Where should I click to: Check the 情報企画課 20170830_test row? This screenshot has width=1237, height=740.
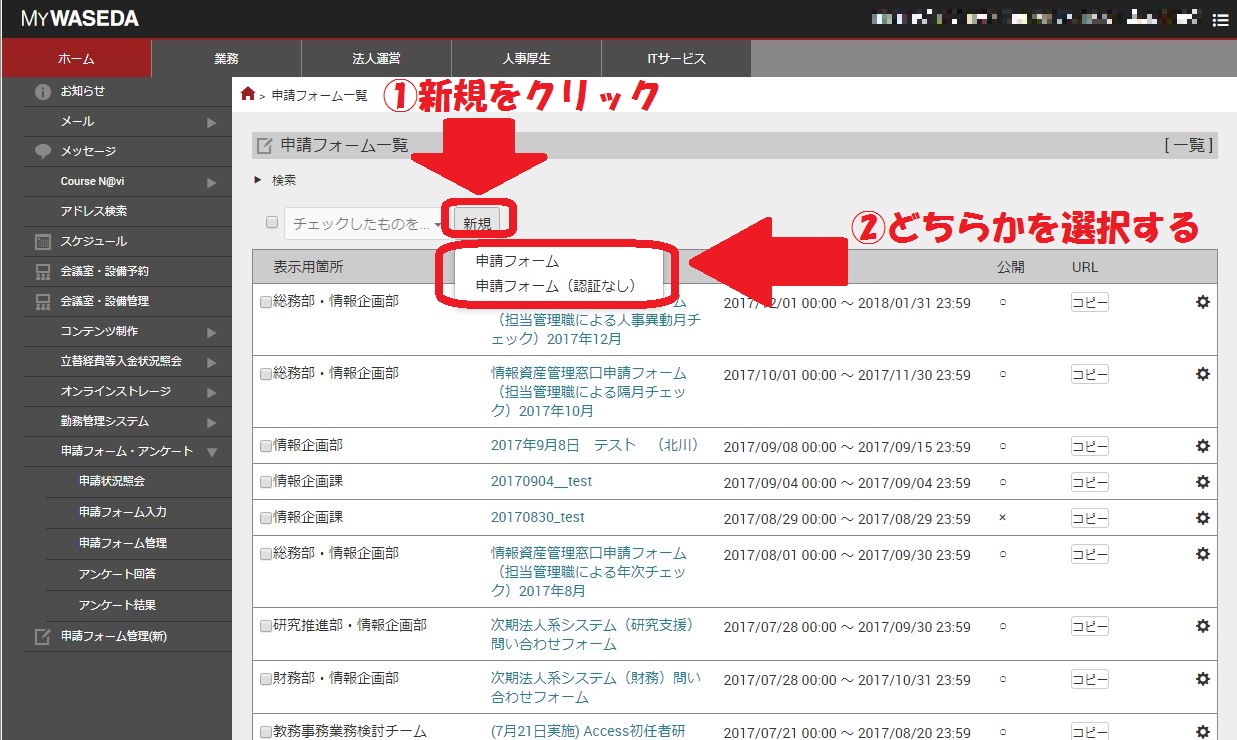pyautogui.click(x=266, y=518)
